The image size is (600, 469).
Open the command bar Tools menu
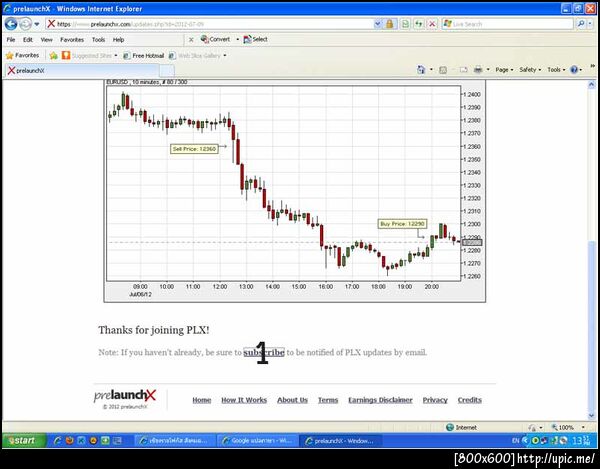pyautogui.click(x=556, y=70)
